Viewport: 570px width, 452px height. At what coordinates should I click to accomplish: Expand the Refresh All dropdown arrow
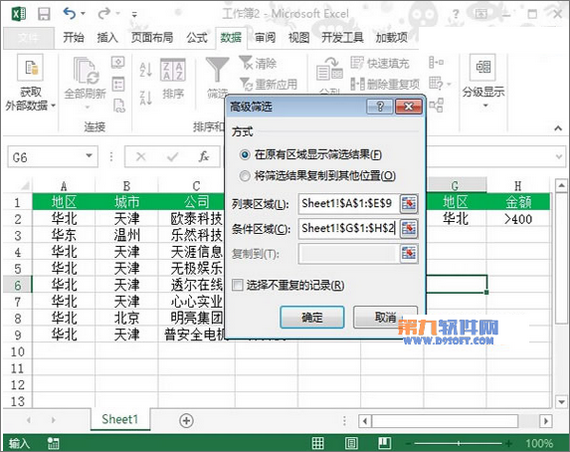(x=87, y=108)
